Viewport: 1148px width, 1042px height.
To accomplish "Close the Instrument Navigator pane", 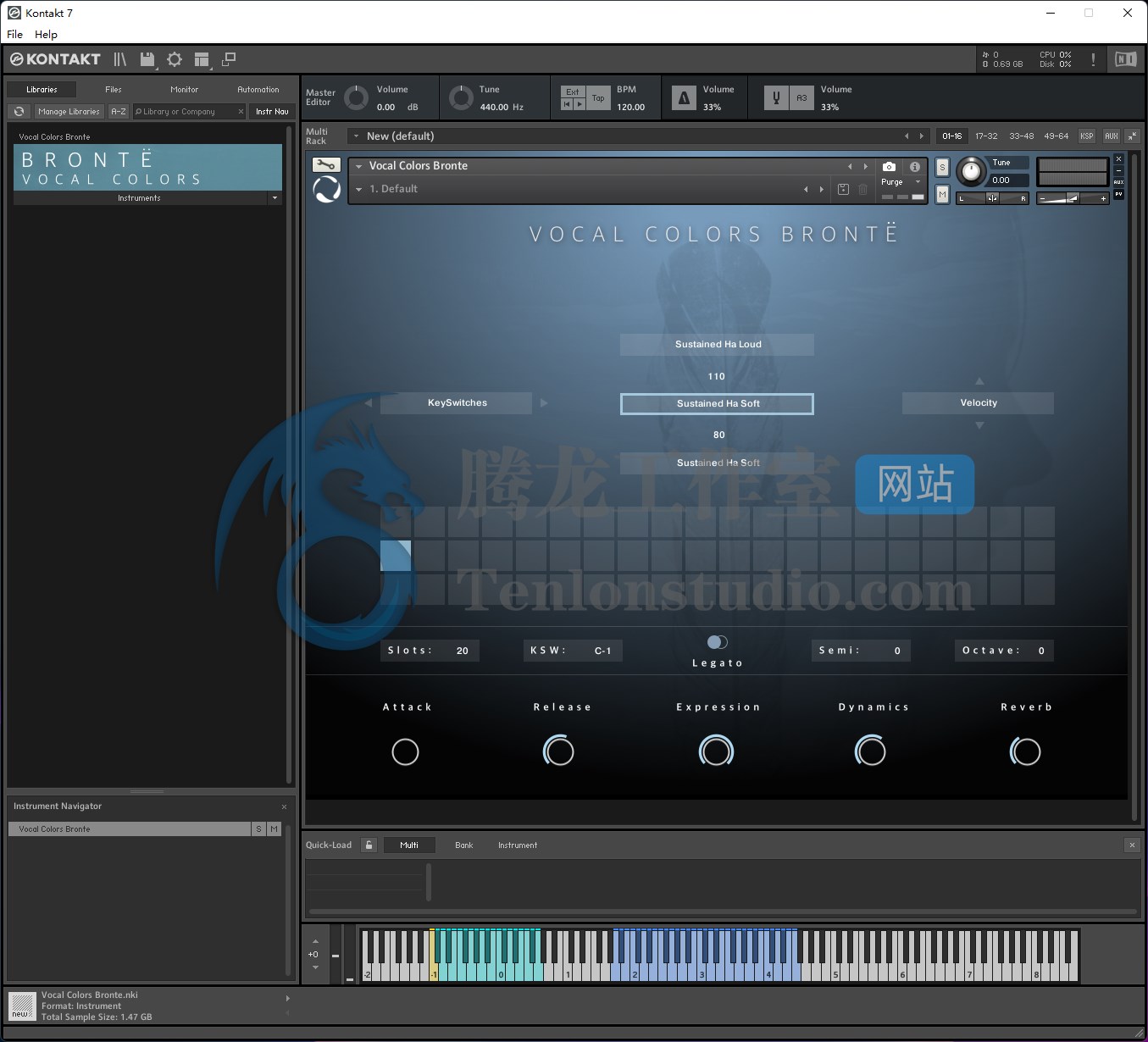I will click(x=284, y=806).
